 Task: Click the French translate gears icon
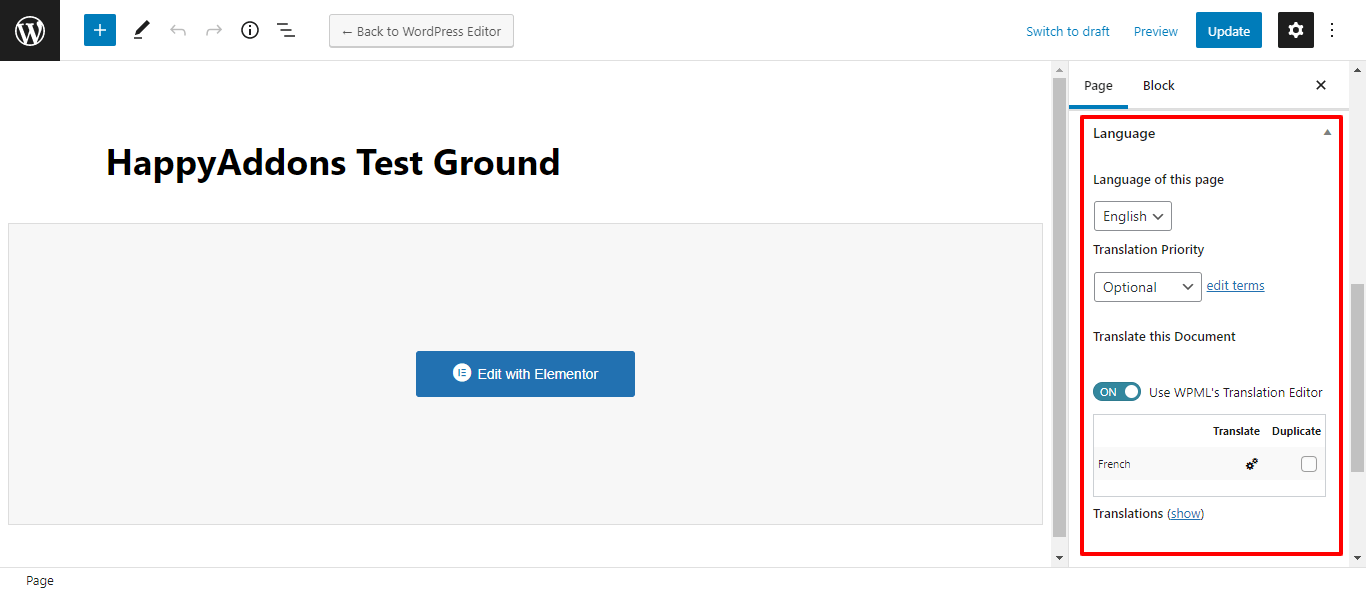1251,464
